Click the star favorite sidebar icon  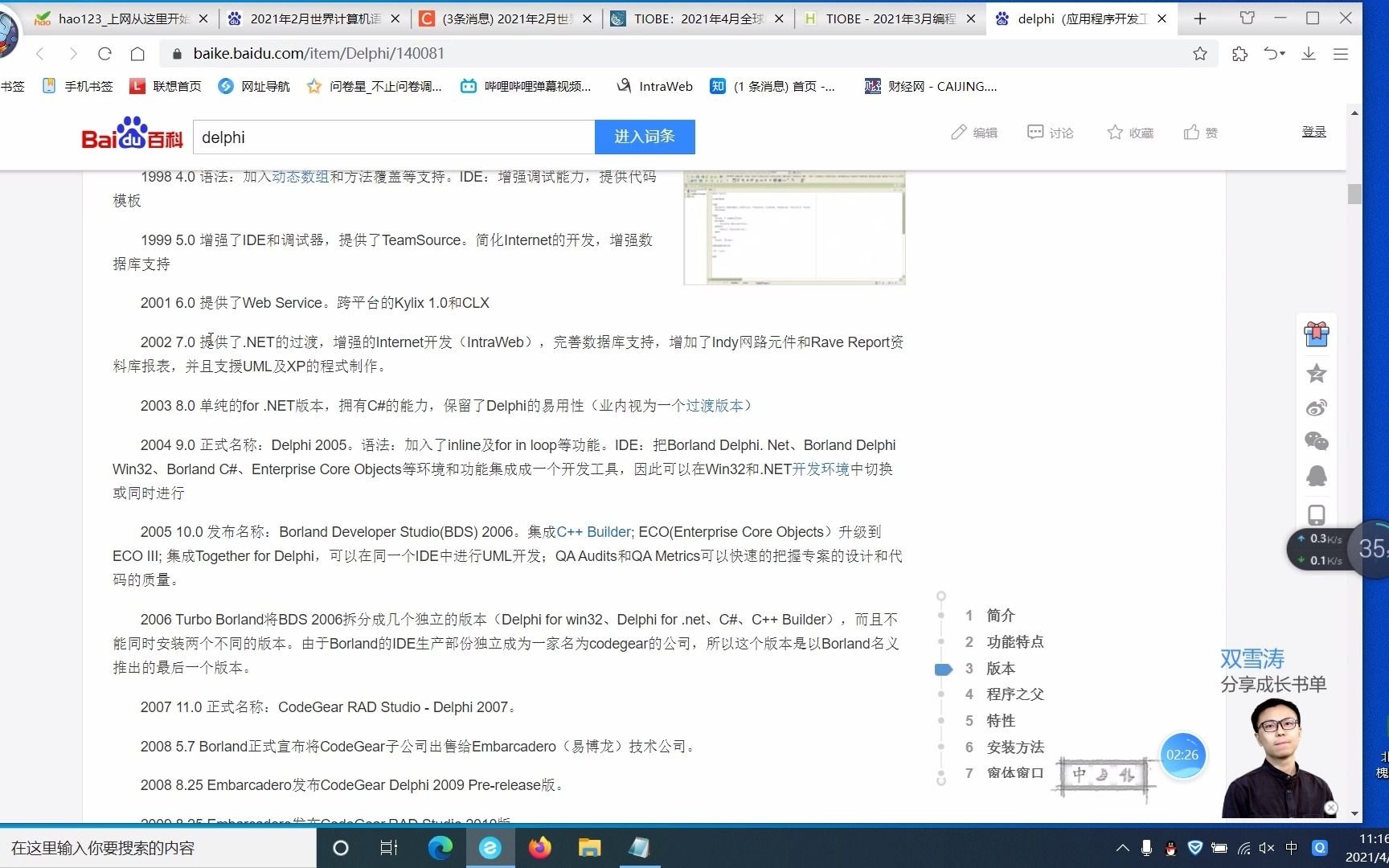(1317, 373)
